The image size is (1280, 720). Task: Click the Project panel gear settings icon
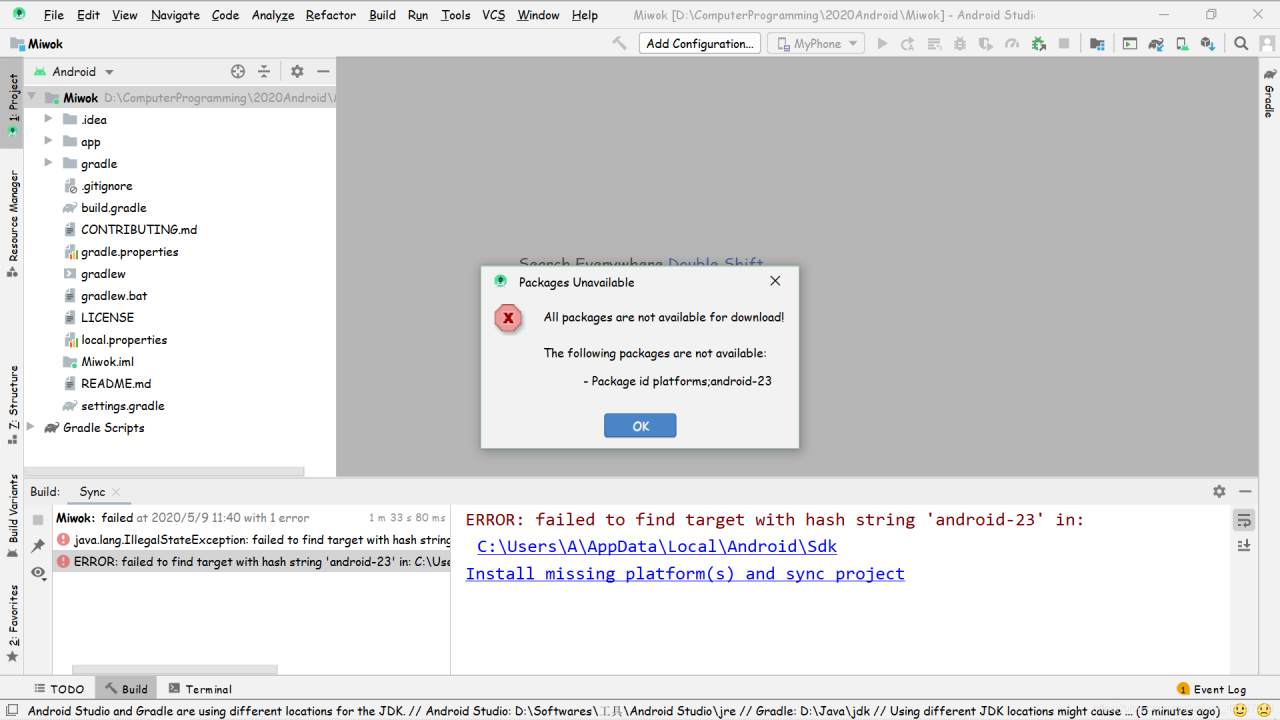pyautogui.click(x=297, y=71)
